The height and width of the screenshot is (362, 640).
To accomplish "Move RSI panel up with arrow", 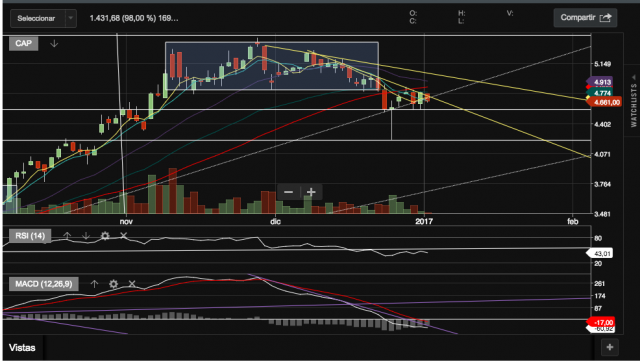I will pyautogui.click(x=67, y=235).
